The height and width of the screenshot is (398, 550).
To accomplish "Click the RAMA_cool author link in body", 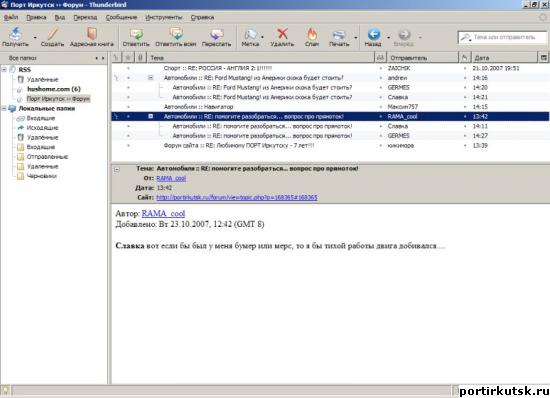I will tap(163, 214).
